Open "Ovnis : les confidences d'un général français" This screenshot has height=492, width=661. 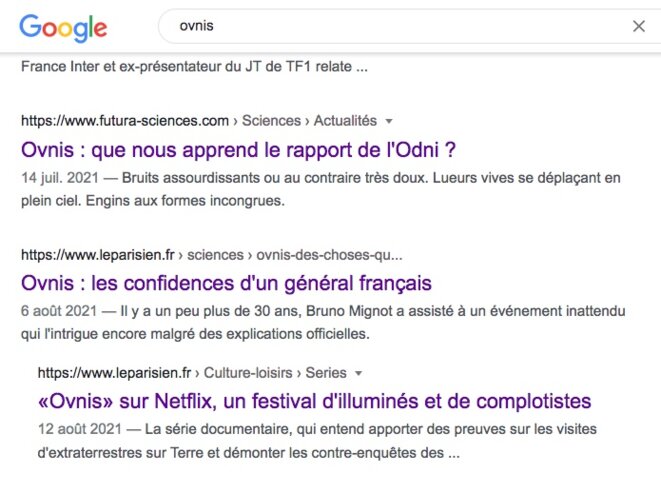click(226, 283)
